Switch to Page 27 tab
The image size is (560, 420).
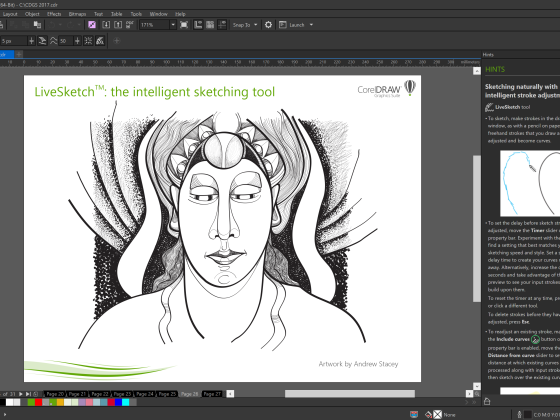click(212, 394)
